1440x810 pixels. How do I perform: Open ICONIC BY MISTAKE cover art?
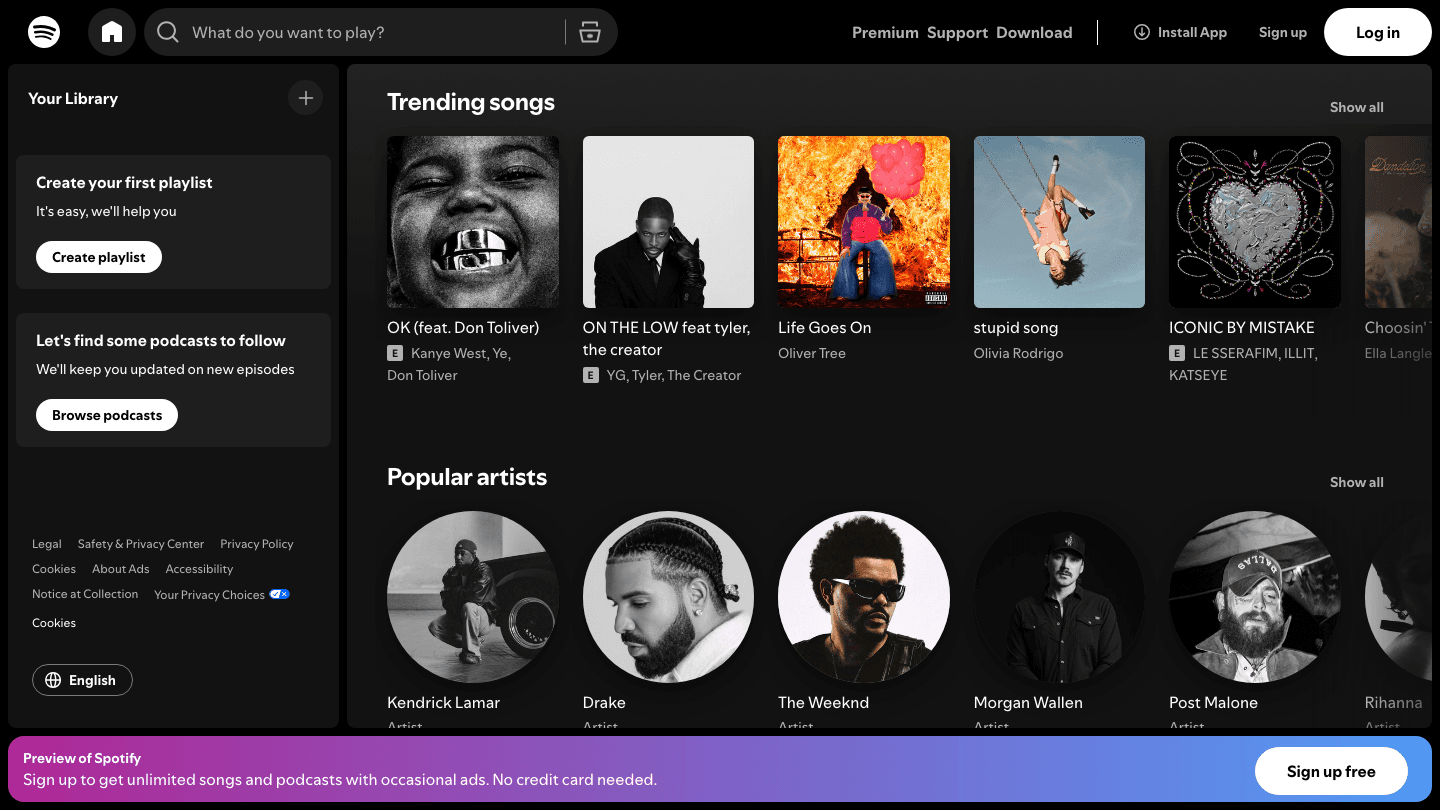[x=1255, y=222]
